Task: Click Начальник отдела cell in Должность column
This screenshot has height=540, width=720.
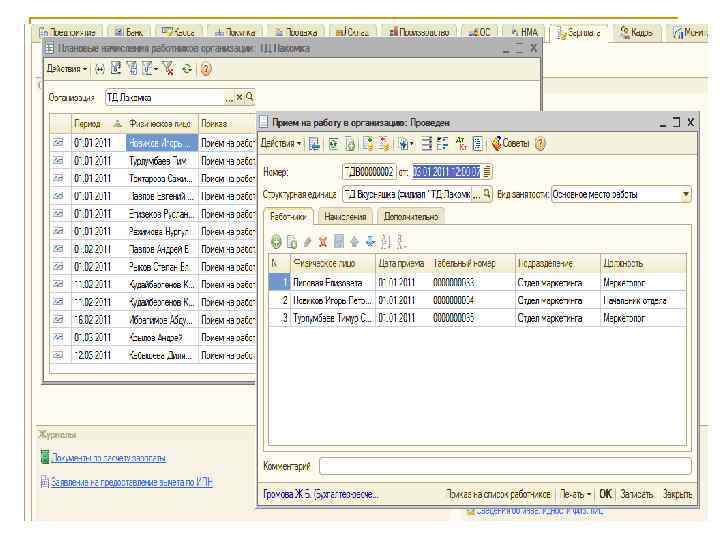Action: (x=643, y=301)
